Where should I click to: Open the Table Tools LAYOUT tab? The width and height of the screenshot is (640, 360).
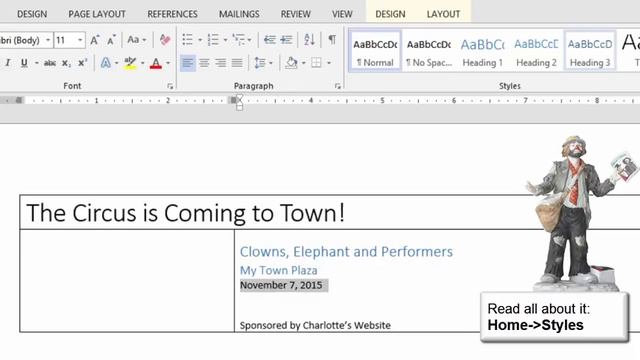click(443, 14)
